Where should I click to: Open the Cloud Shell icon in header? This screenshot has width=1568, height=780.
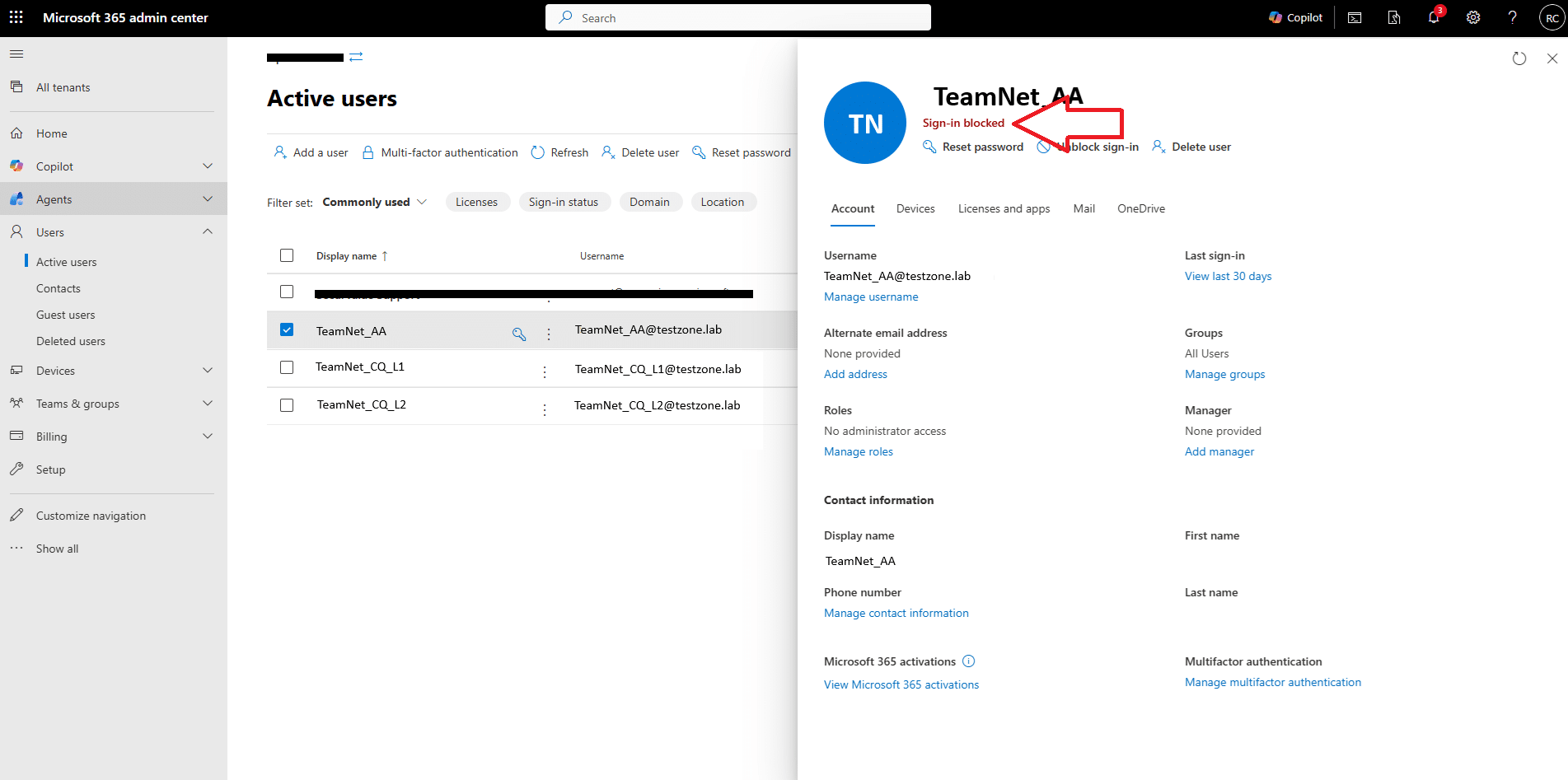[1355, 17]
